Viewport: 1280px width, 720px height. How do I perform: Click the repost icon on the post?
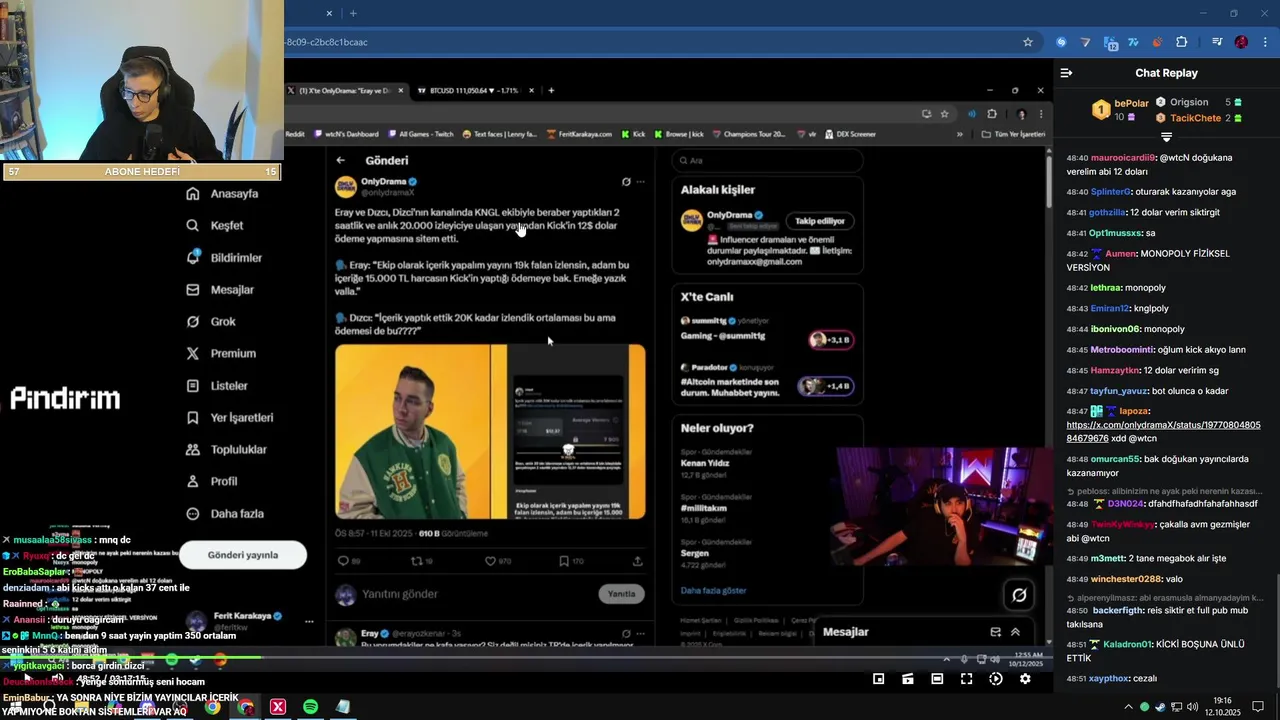[x=417, y=561]
